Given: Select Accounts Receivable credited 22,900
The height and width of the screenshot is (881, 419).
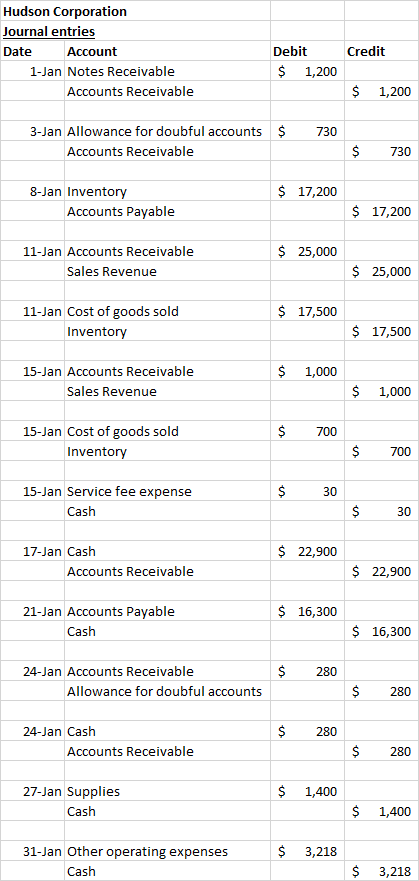Looking at the screenshot, I should pyautogui.click(x=167, y=573).
